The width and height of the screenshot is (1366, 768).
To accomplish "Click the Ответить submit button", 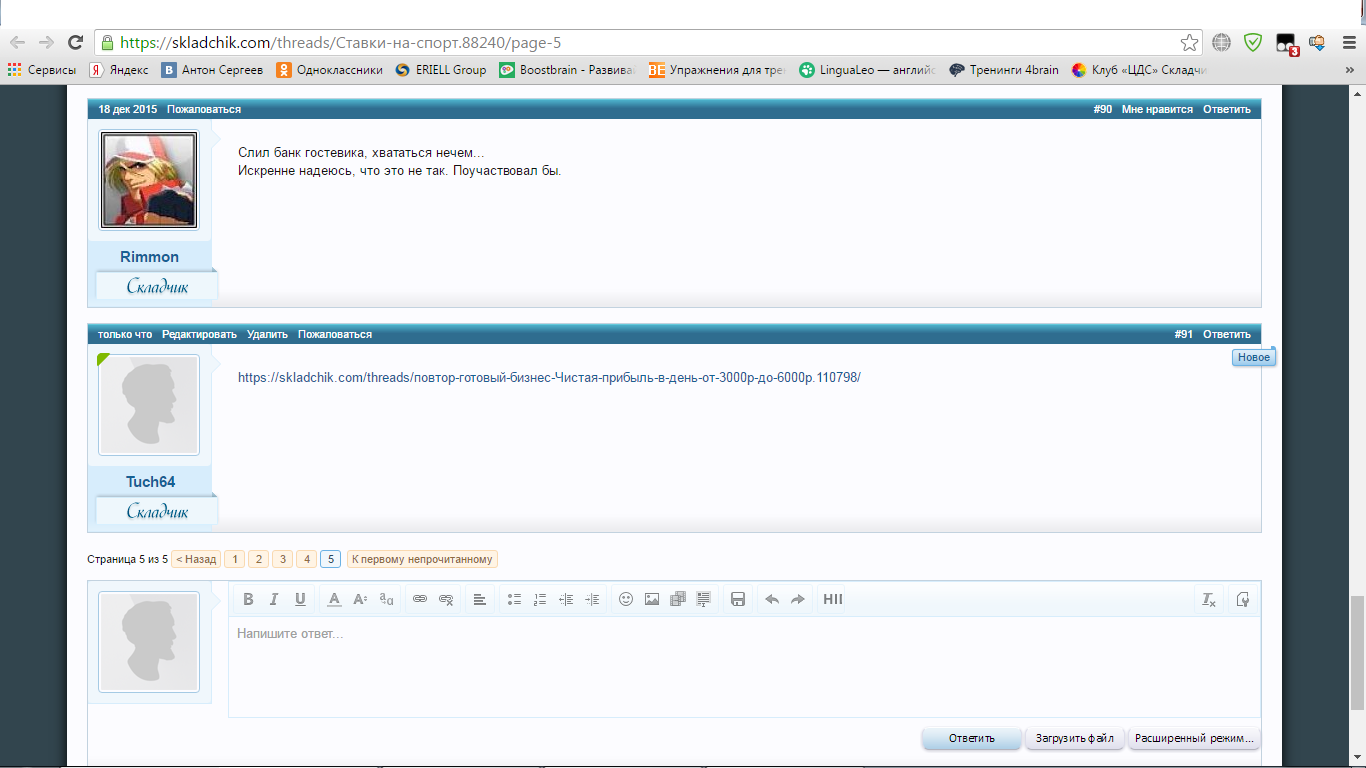I will coord(972,739).
